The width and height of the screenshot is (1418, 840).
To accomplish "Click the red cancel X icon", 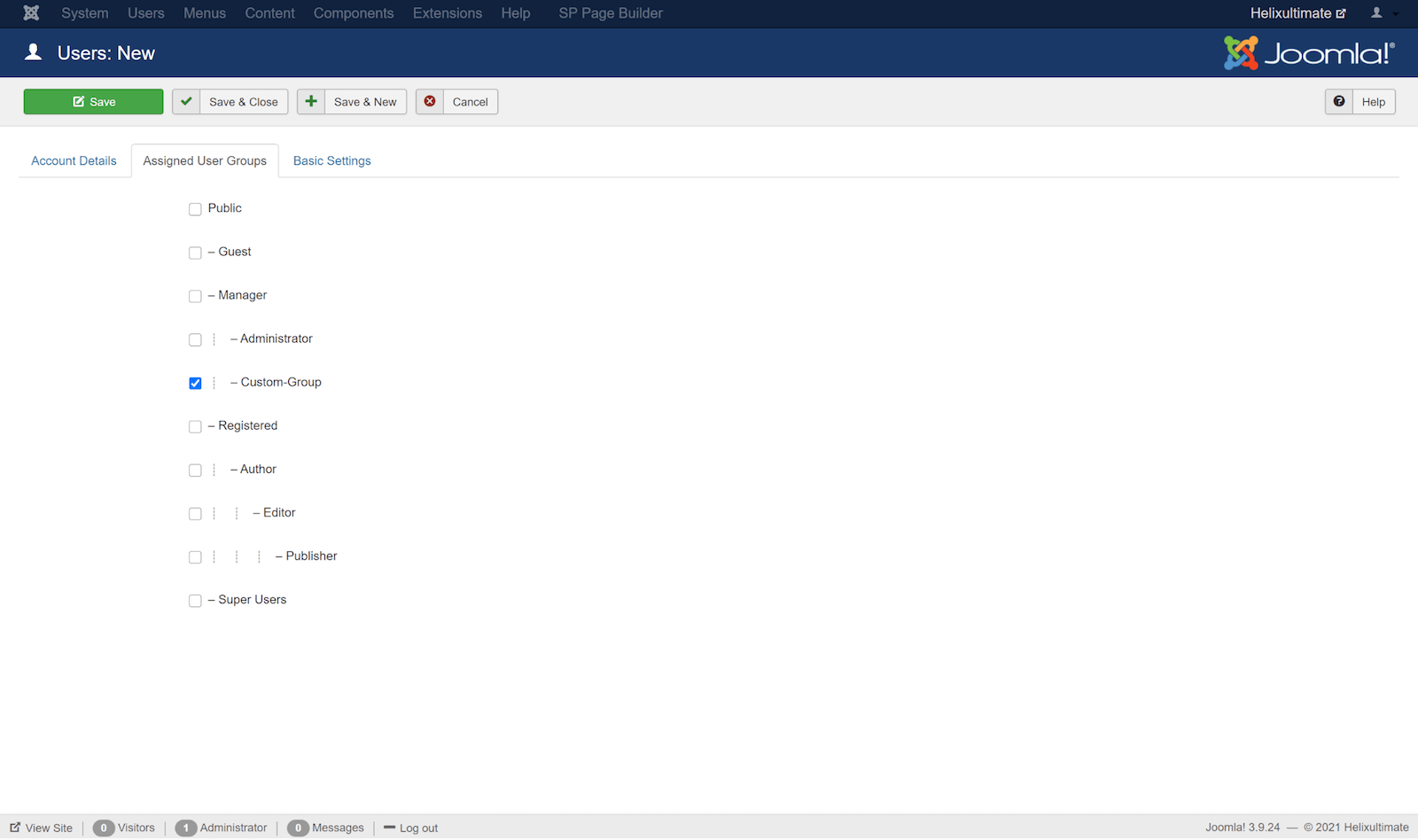I will (x=430, y=102).
